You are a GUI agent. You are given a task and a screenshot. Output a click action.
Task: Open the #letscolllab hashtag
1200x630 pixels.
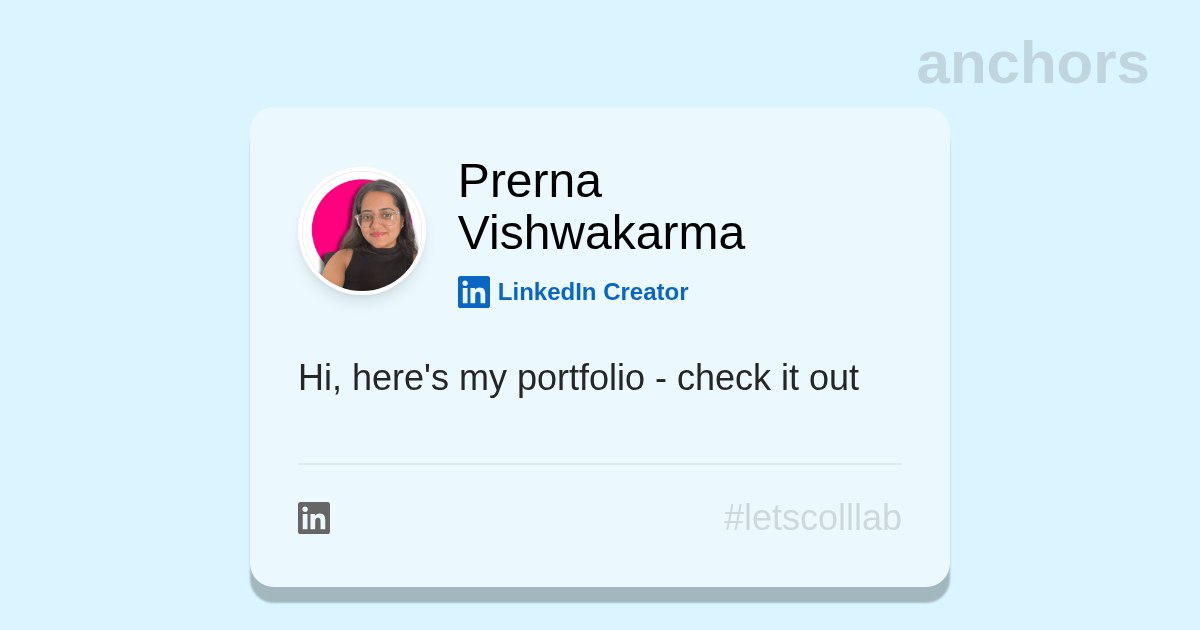[x=812, y=518]
